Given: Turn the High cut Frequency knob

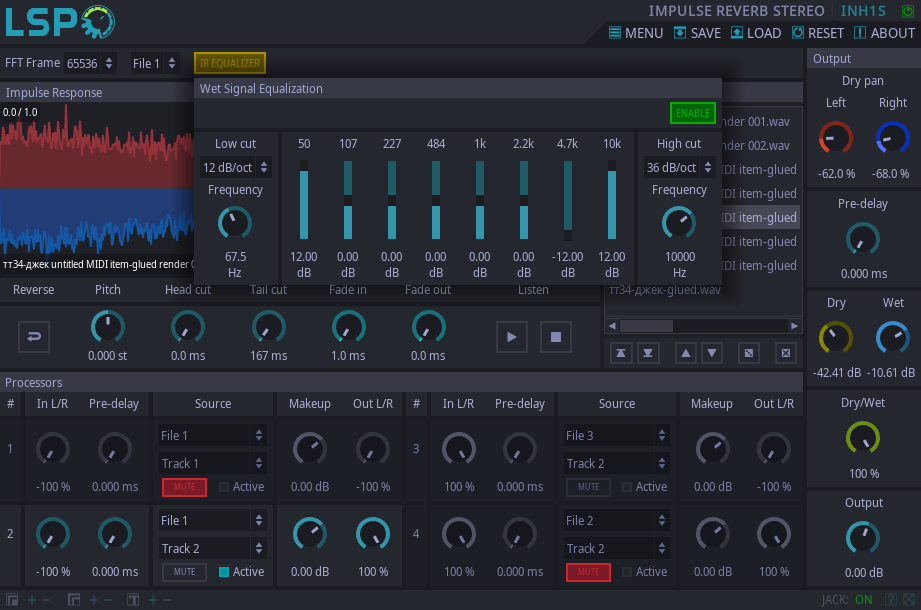Looking at the screenshot, I should click(x=679, y=223).
